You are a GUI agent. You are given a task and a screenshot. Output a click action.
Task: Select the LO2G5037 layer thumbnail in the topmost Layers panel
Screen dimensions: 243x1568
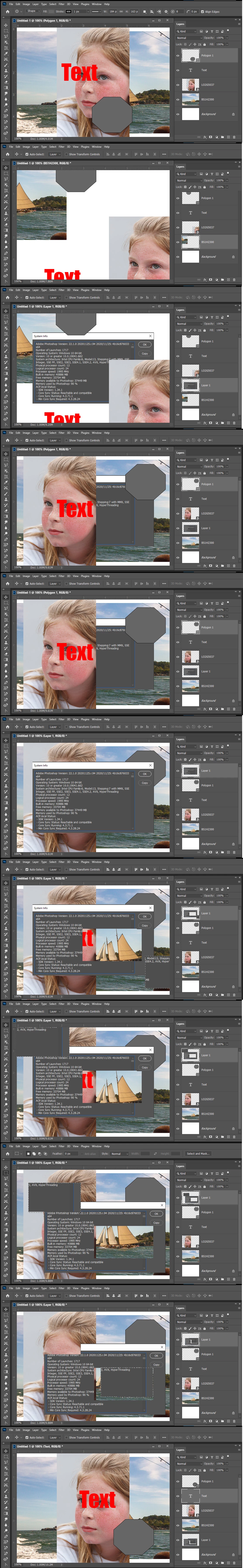tap(191, 85)
